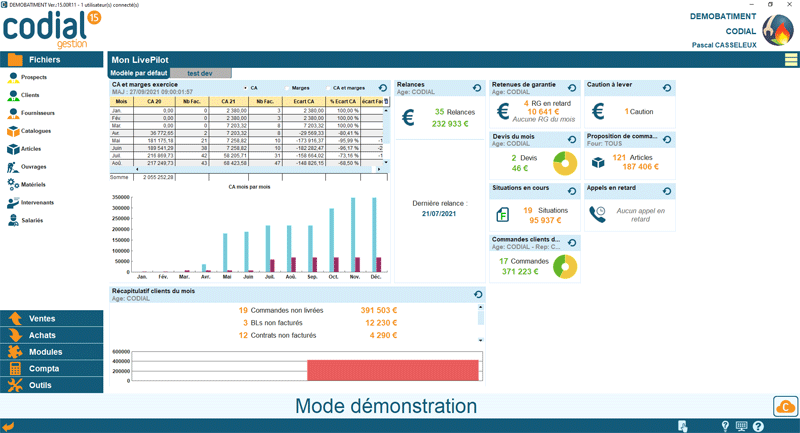Click the lightbulb tips icon in status bar
800x433 pixels.
(x=725, y=426)
